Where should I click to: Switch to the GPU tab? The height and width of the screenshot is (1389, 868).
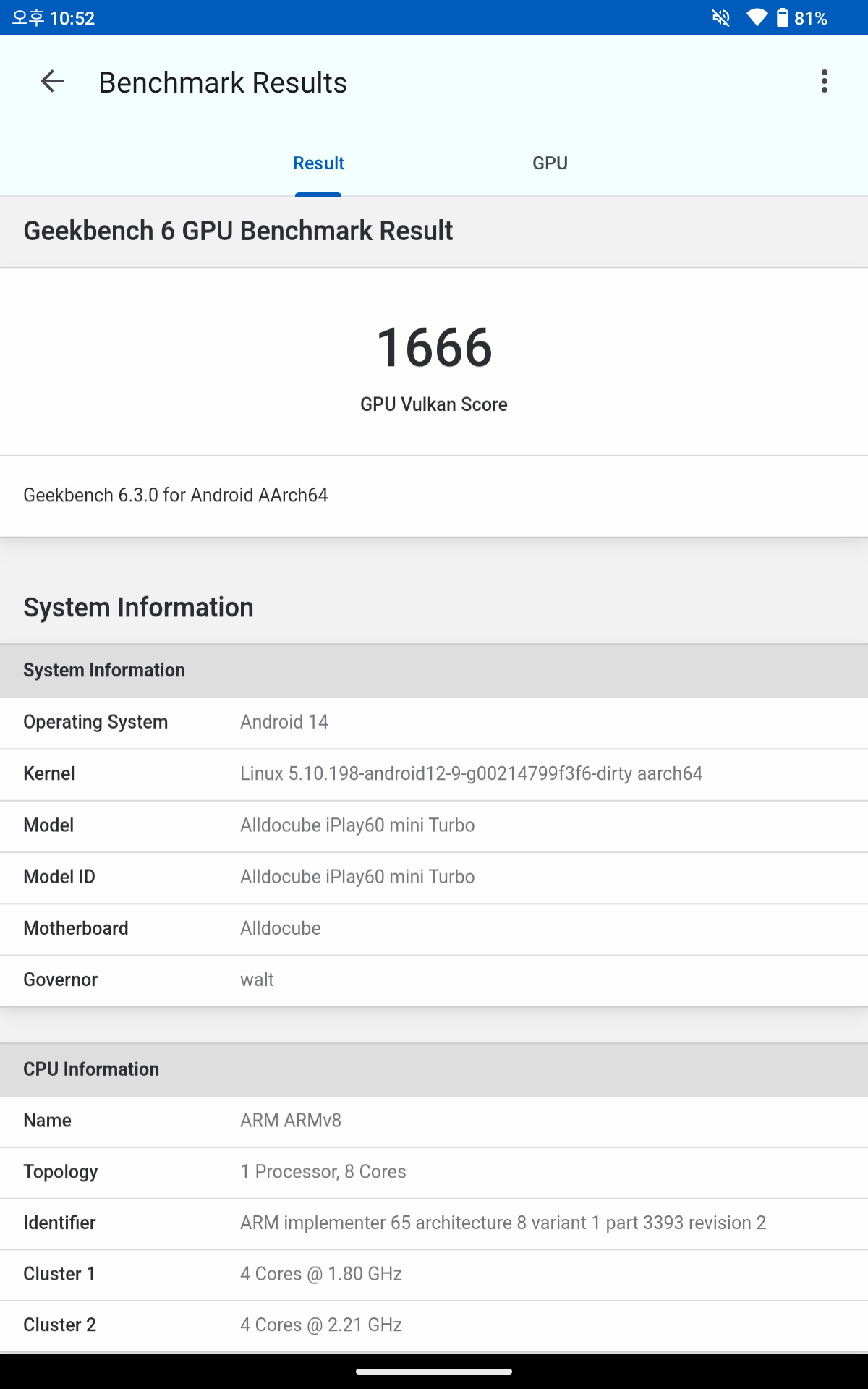[x=550, y=163]
